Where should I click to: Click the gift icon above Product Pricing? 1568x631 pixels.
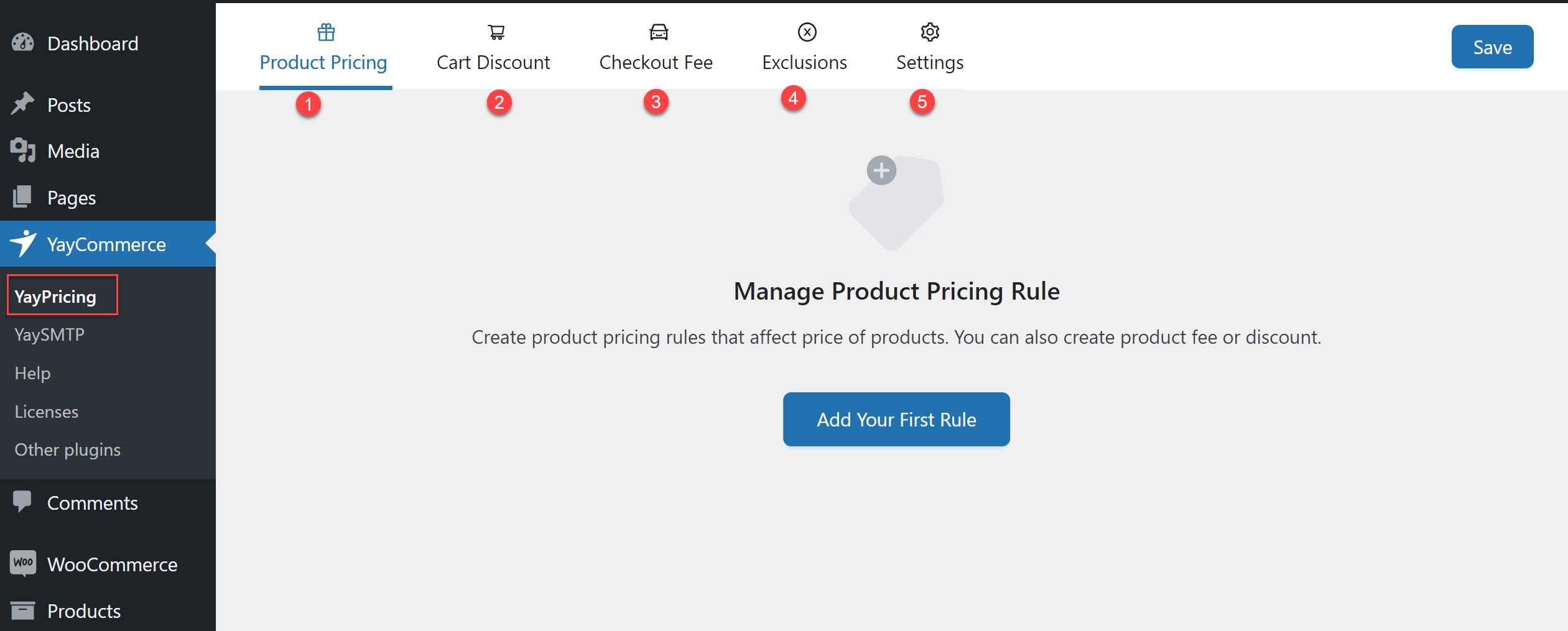pyautogui.click(x=326, y=32)
